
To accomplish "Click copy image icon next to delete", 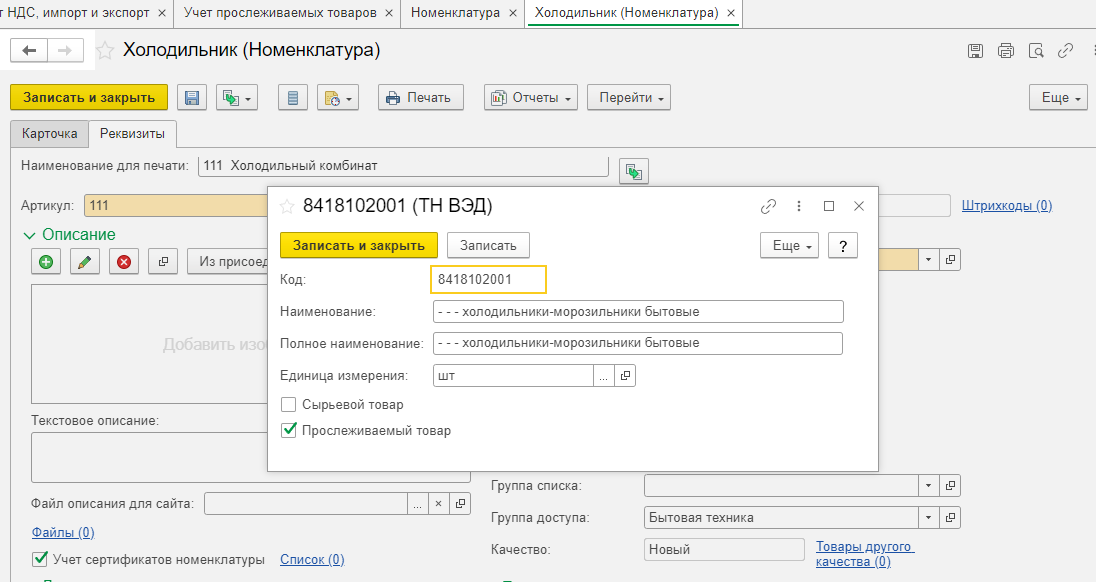I will (163, 262).
